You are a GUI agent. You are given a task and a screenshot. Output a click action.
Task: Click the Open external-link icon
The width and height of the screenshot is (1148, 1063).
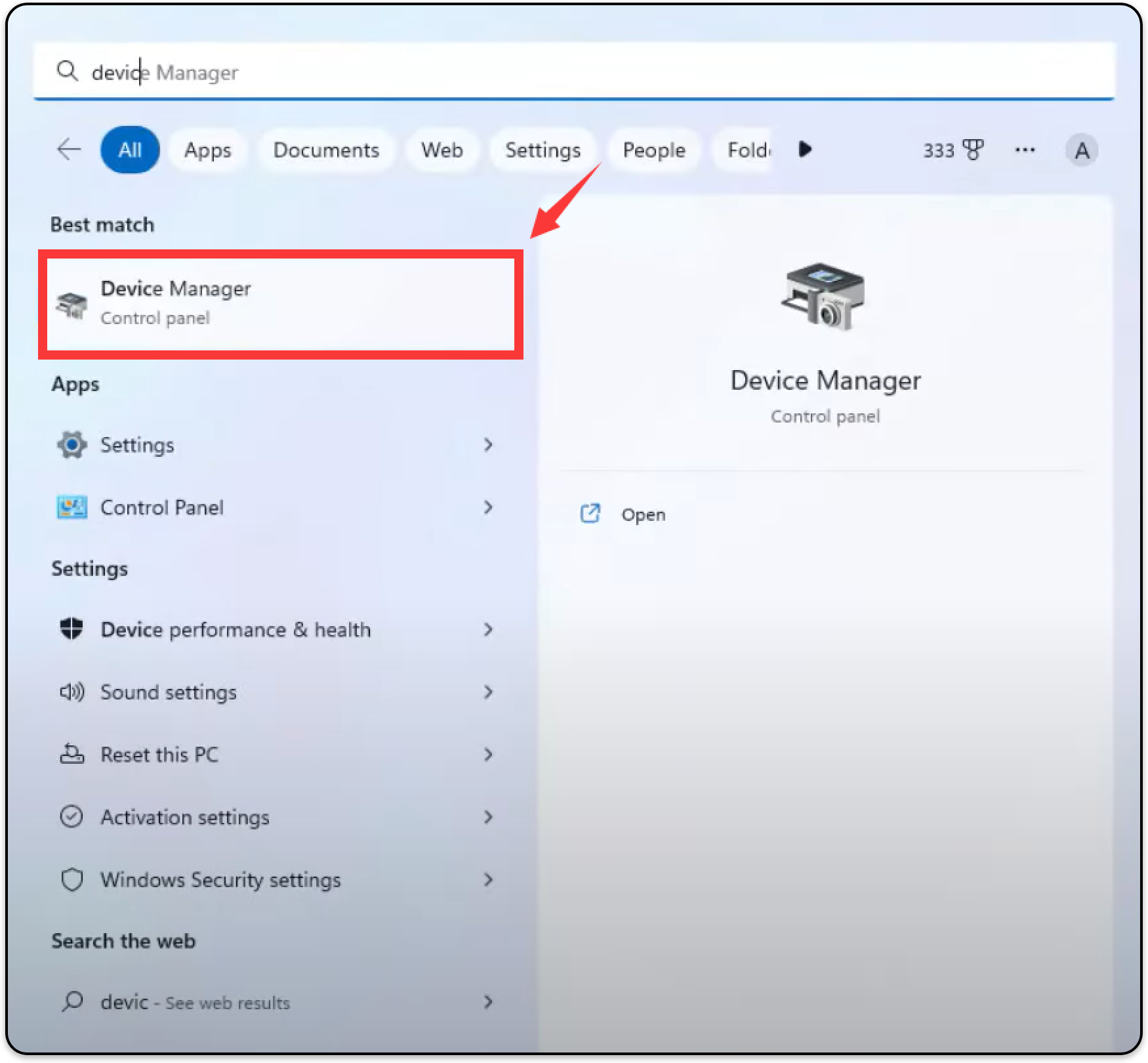(x=590, y=514)
